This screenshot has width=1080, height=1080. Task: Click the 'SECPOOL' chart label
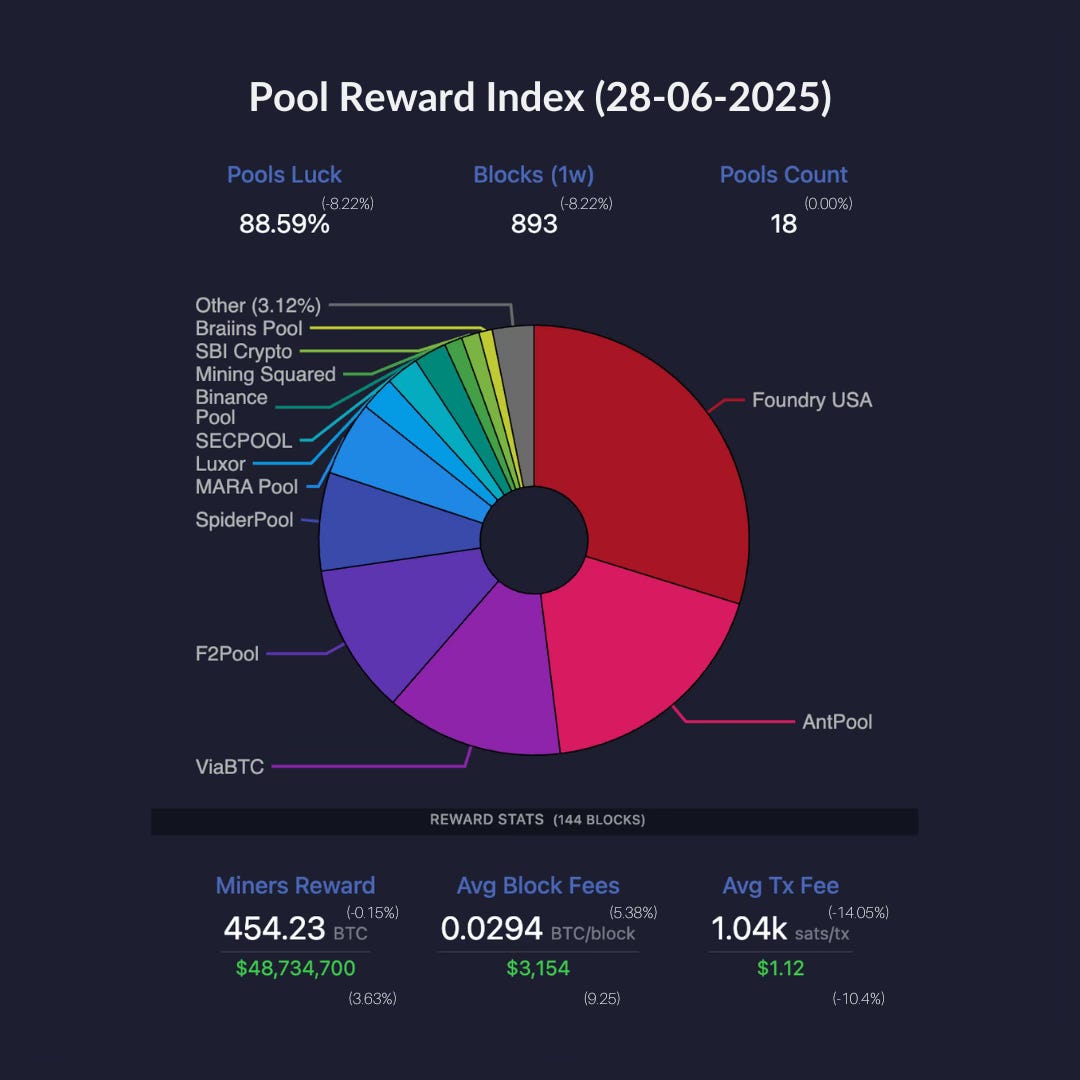pos(244,441)
